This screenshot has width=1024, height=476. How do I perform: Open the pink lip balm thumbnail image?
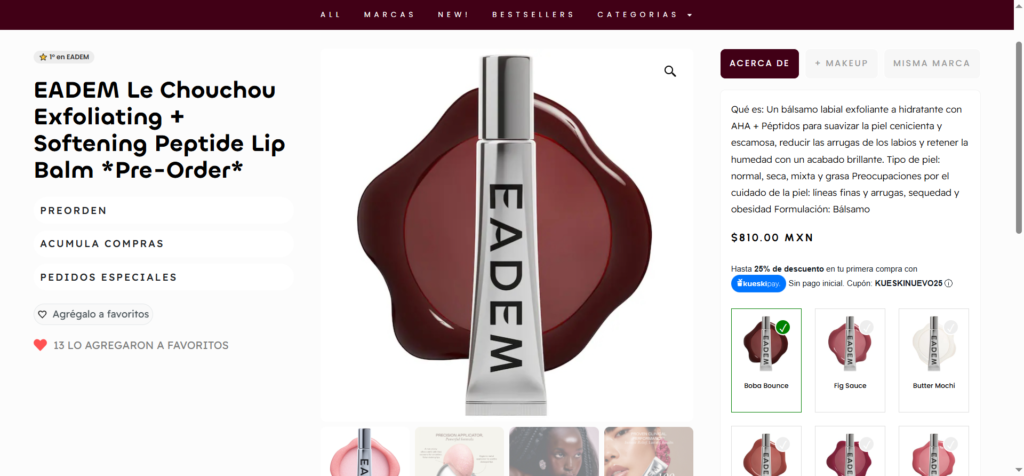[365, 451]
